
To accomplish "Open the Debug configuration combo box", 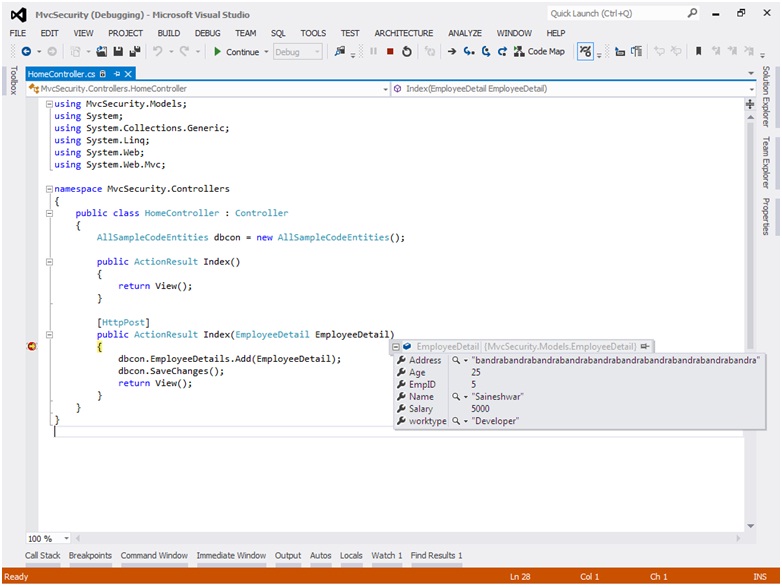I will [x=298, y=52].
